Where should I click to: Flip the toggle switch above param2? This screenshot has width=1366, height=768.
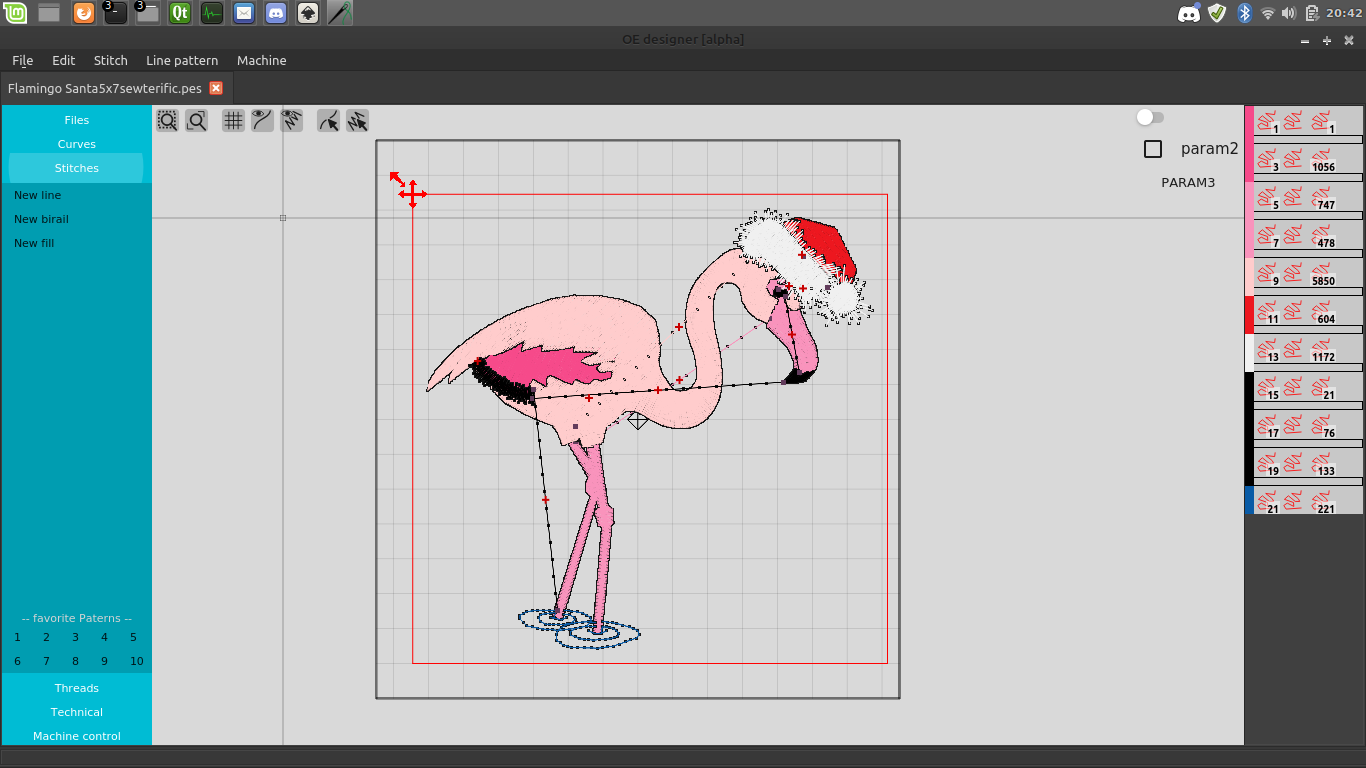(x=1150, y=118)
